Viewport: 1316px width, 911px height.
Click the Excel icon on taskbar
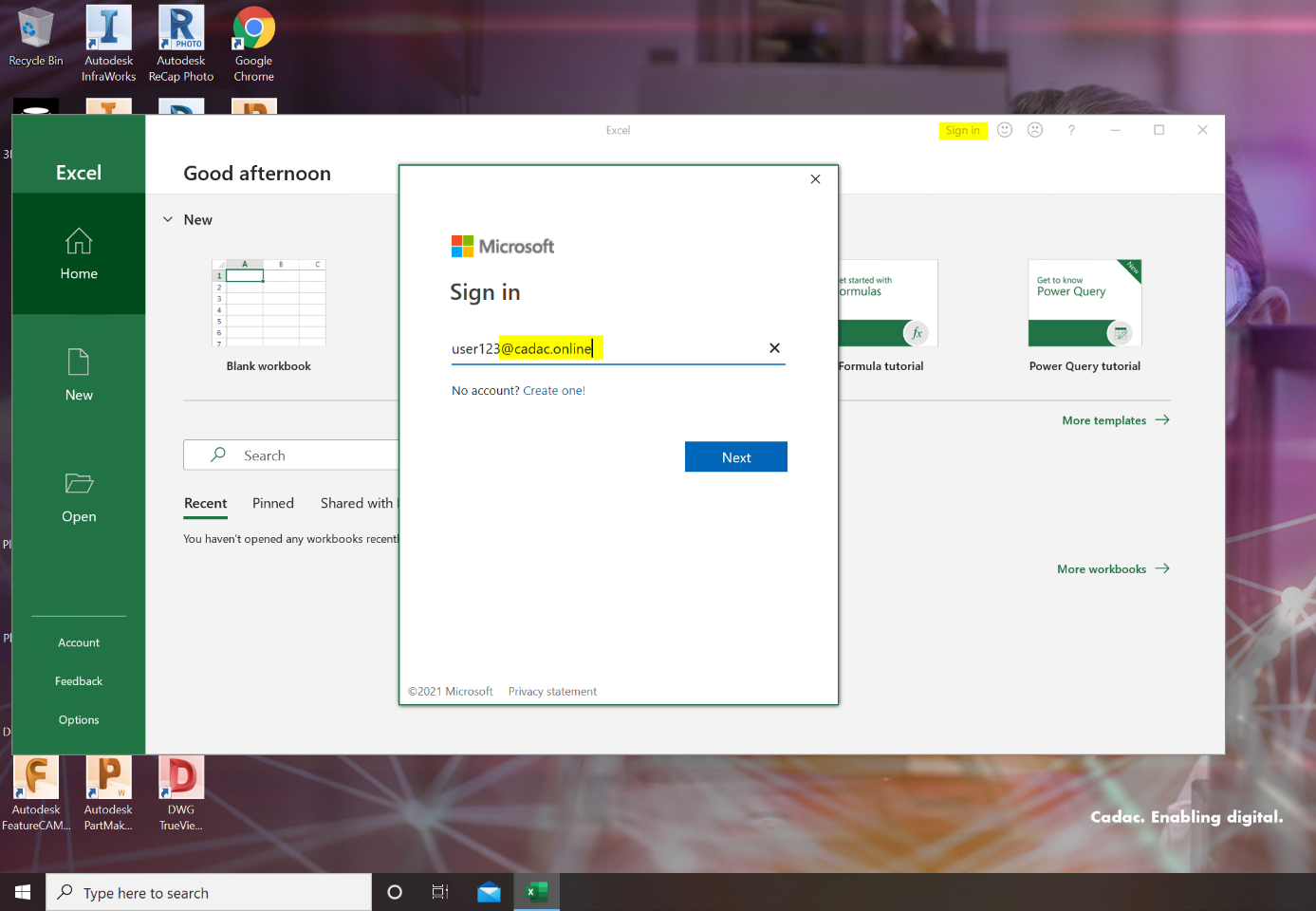pos(537,892)
